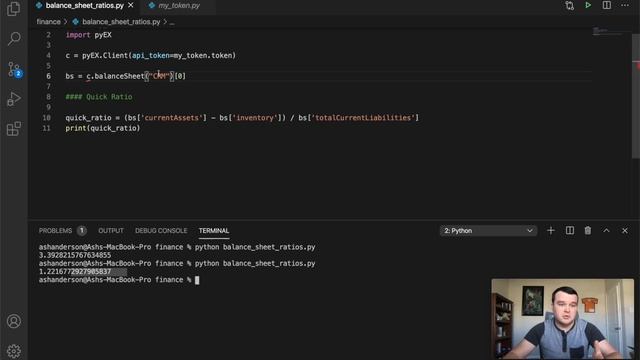Image resolution: width=640 pixels, height=360 pixels.
Task: Click the Problems count badge '1'
Action: click(x=82, y=231)
